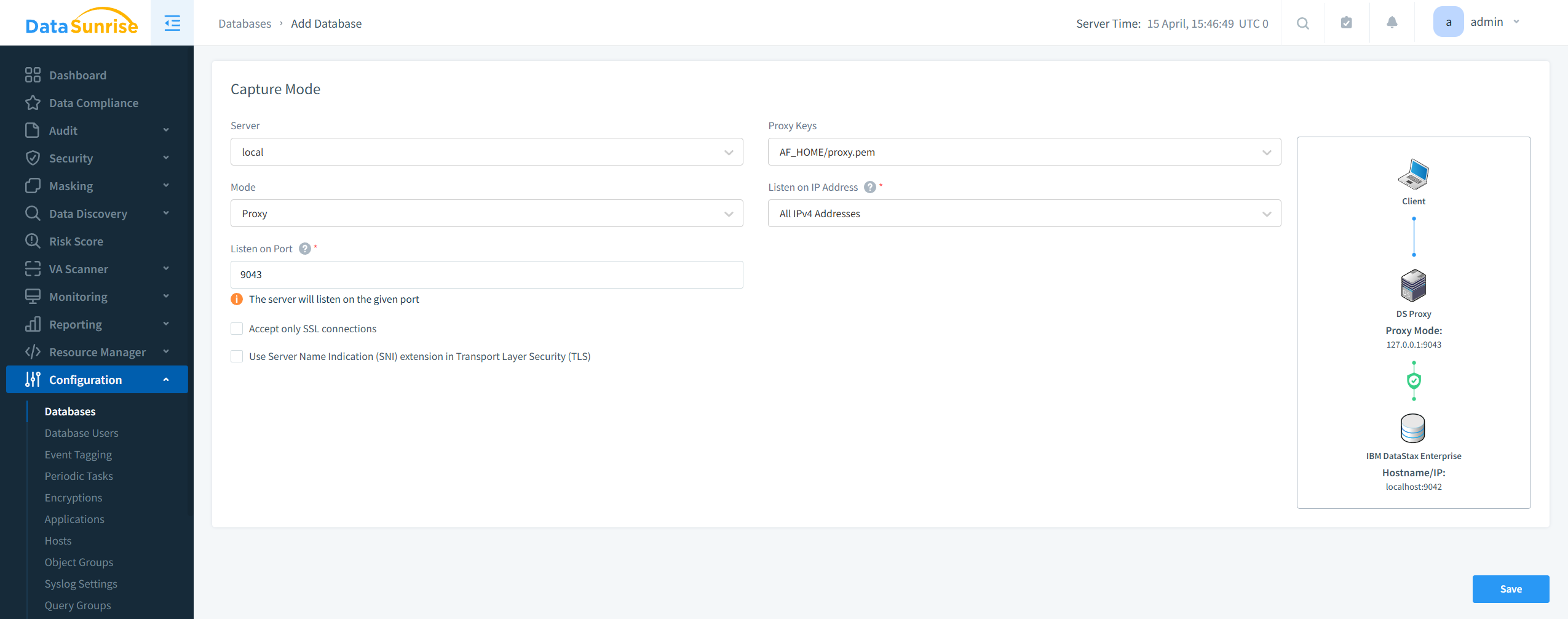Click the Save button
Viewport: 1568px width, 619px height.
[1511, 589]
